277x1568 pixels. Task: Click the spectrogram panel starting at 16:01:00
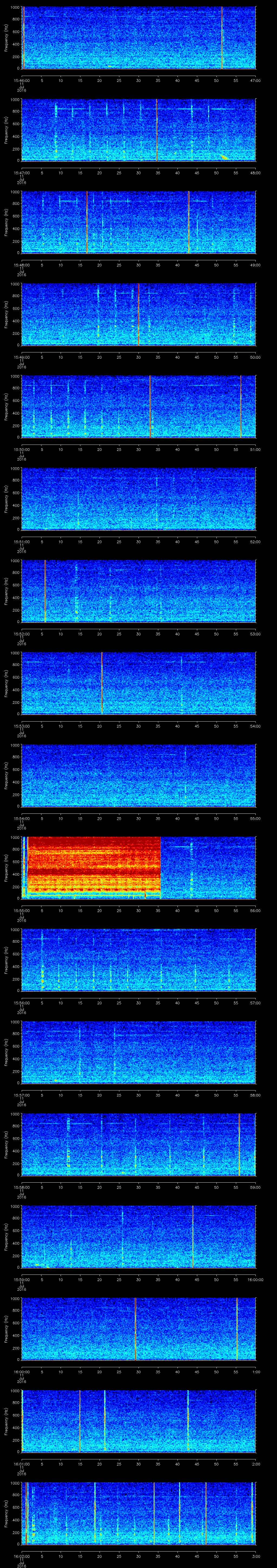[x=139, y=1421]
